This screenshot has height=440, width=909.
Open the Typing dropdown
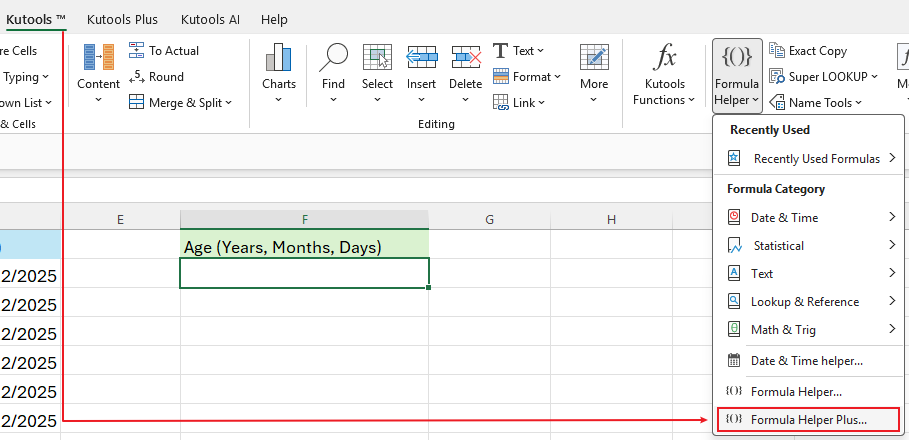click(x=27, y=77)
